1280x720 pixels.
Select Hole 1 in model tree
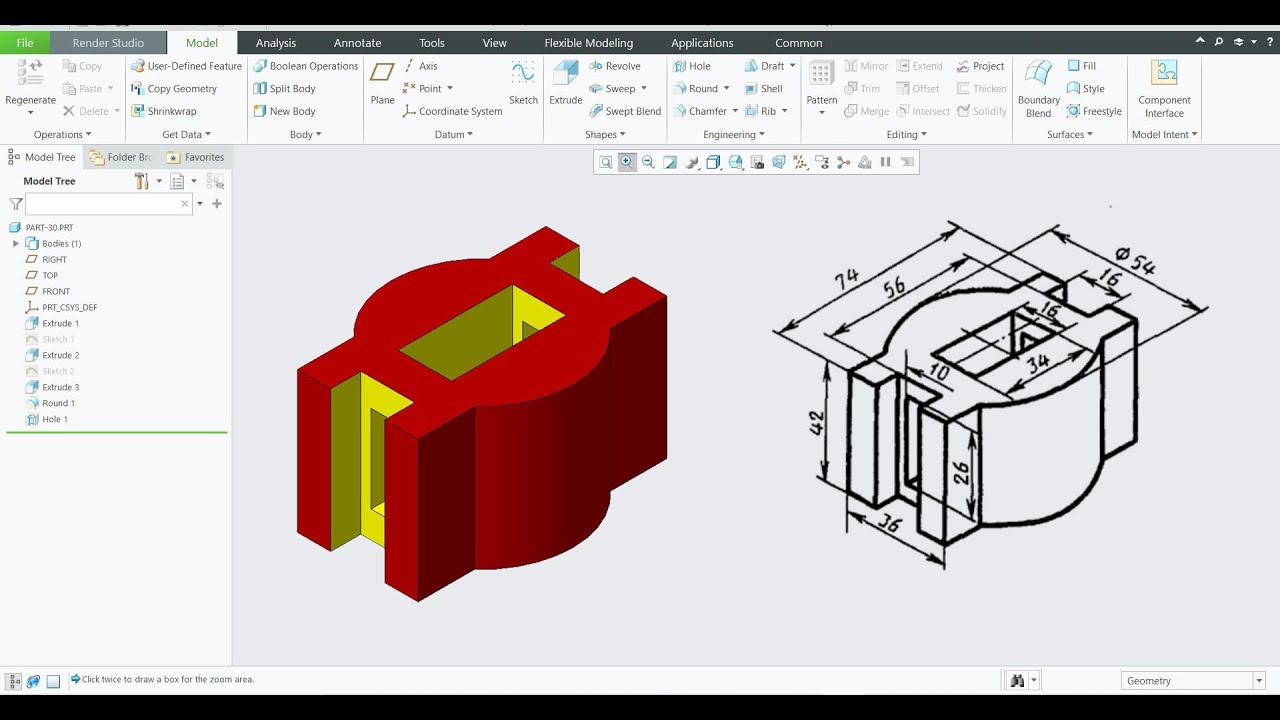click(46, 419)
